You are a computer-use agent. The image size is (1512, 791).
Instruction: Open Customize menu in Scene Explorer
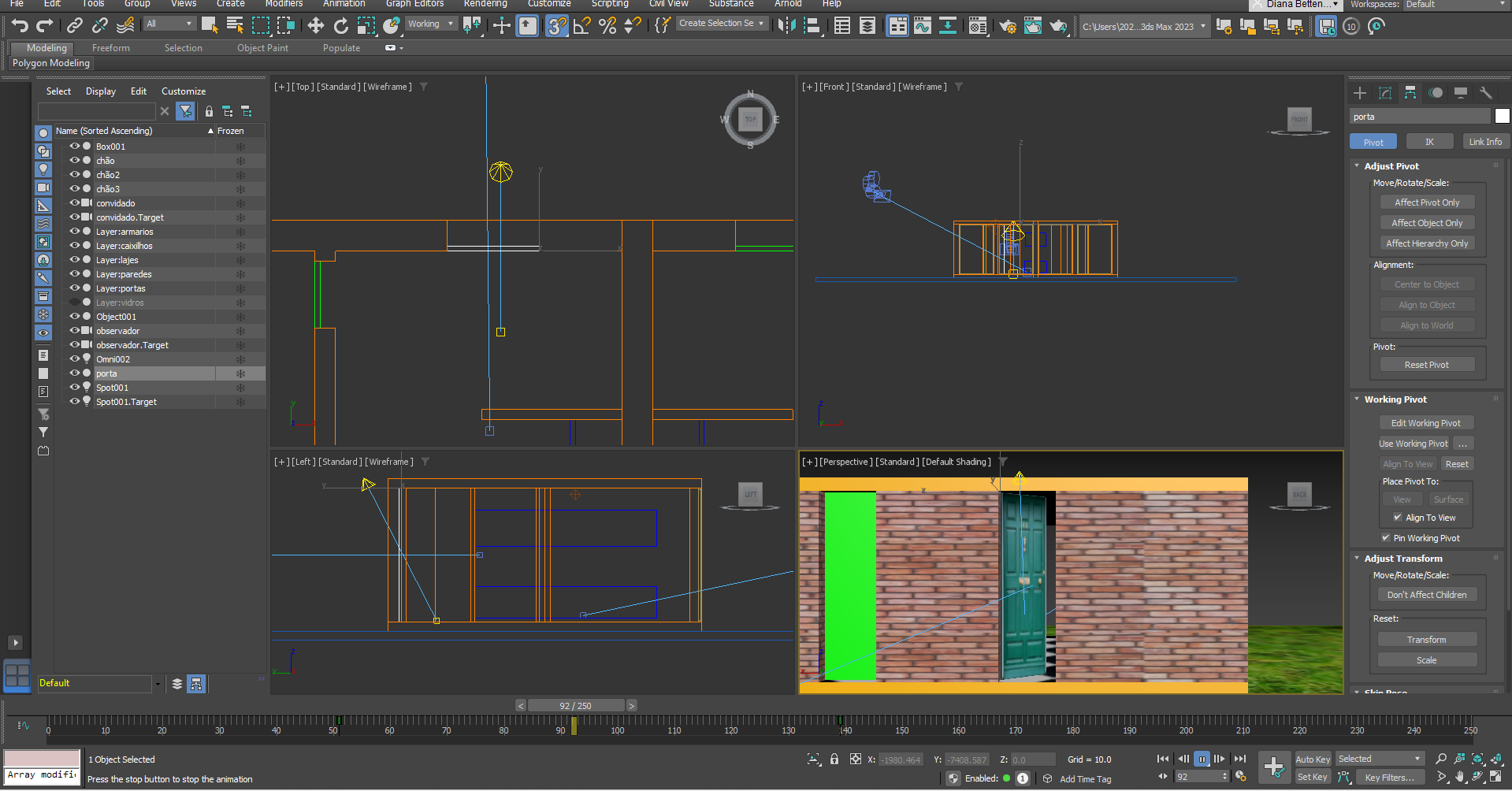184,91
